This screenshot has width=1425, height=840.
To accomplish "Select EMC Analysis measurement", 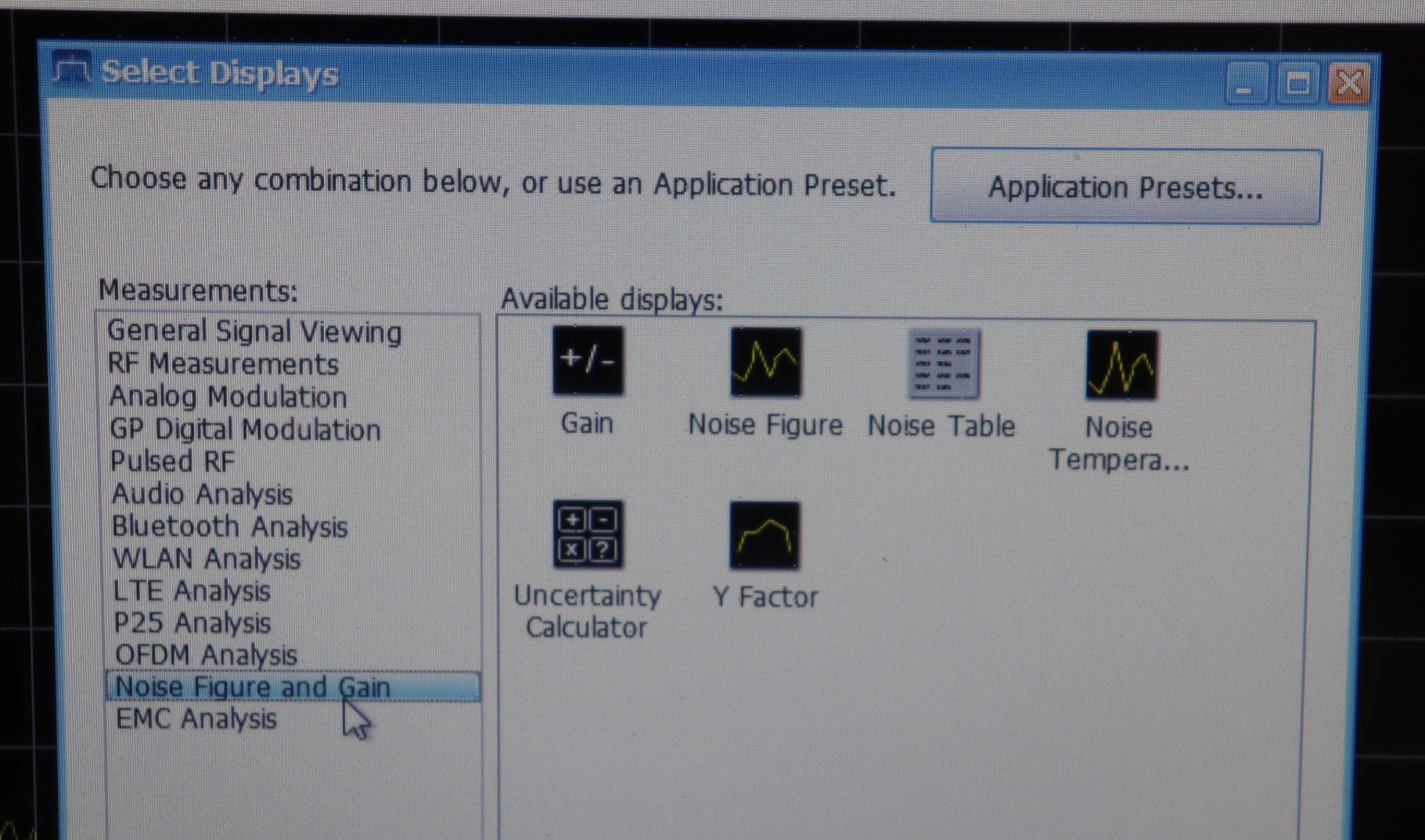I will 196,719.
